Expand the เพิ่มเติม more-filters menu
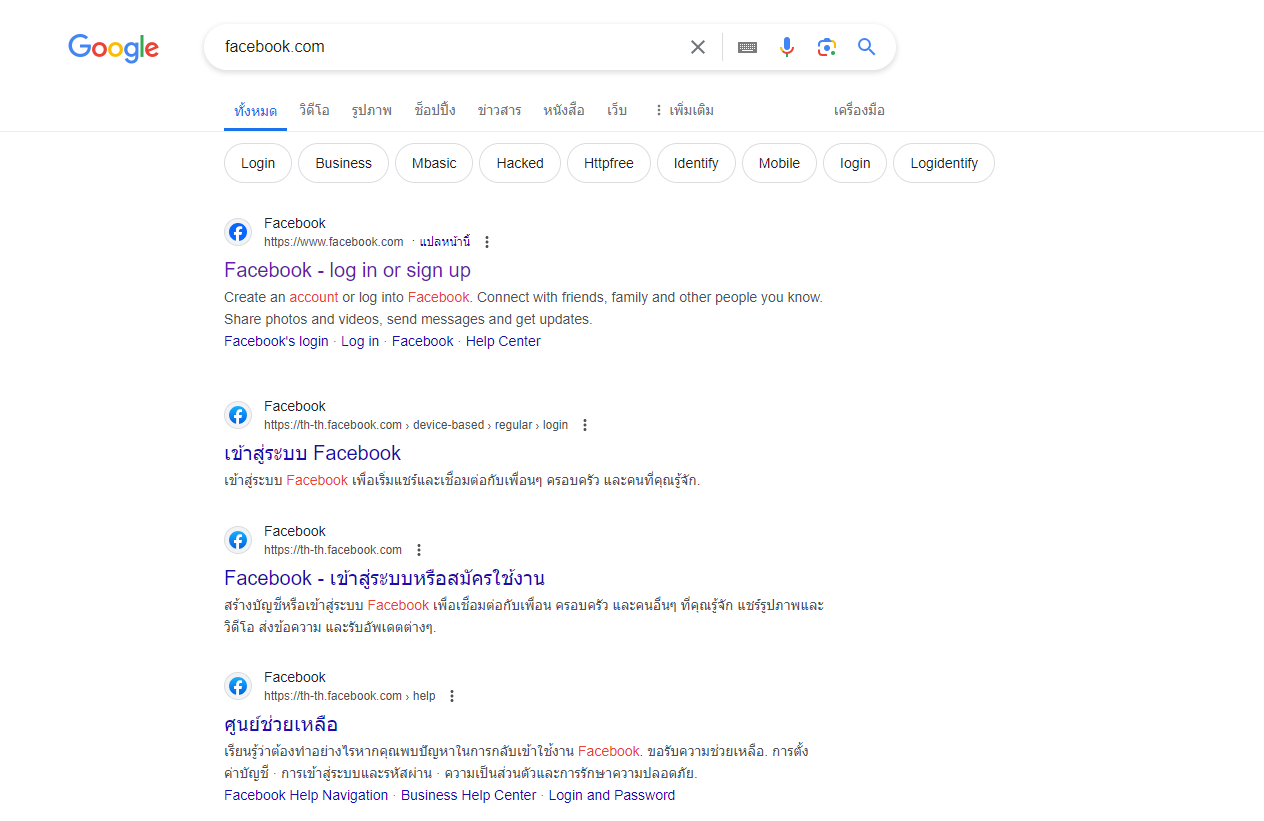 tap(684, 110)
